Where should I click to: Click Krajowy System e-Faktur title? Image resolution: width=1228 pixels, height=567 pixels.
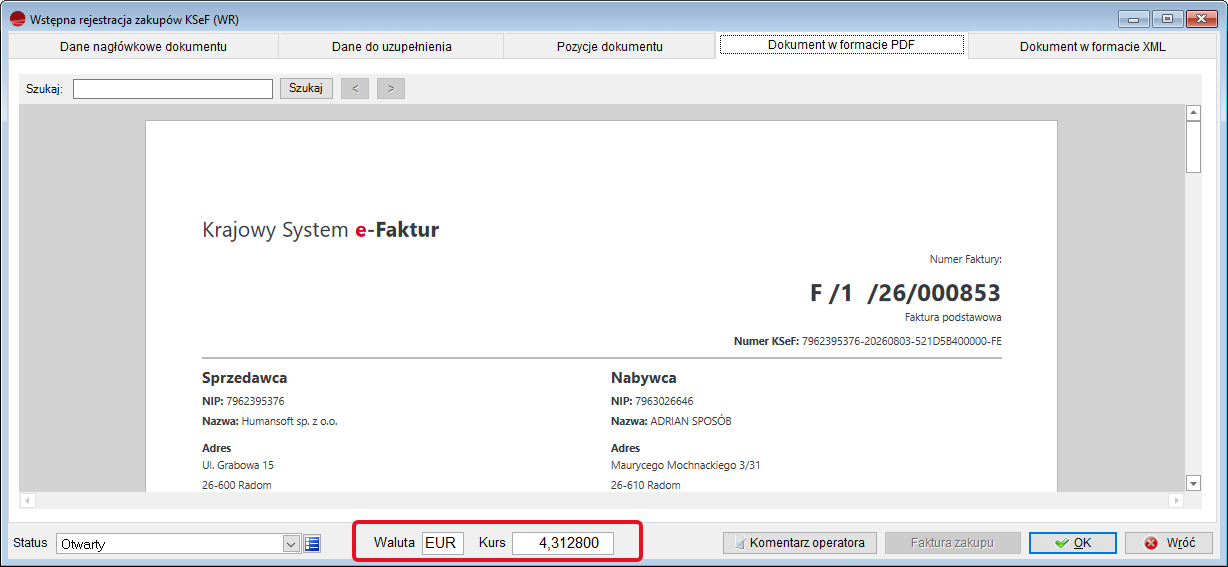(320, 230)
